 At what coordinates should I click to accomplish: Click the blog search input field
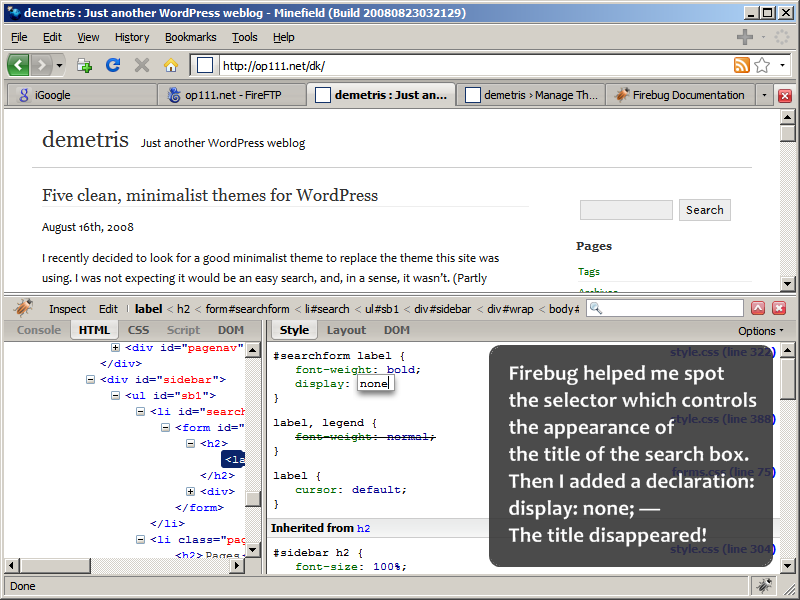[626, 210]
